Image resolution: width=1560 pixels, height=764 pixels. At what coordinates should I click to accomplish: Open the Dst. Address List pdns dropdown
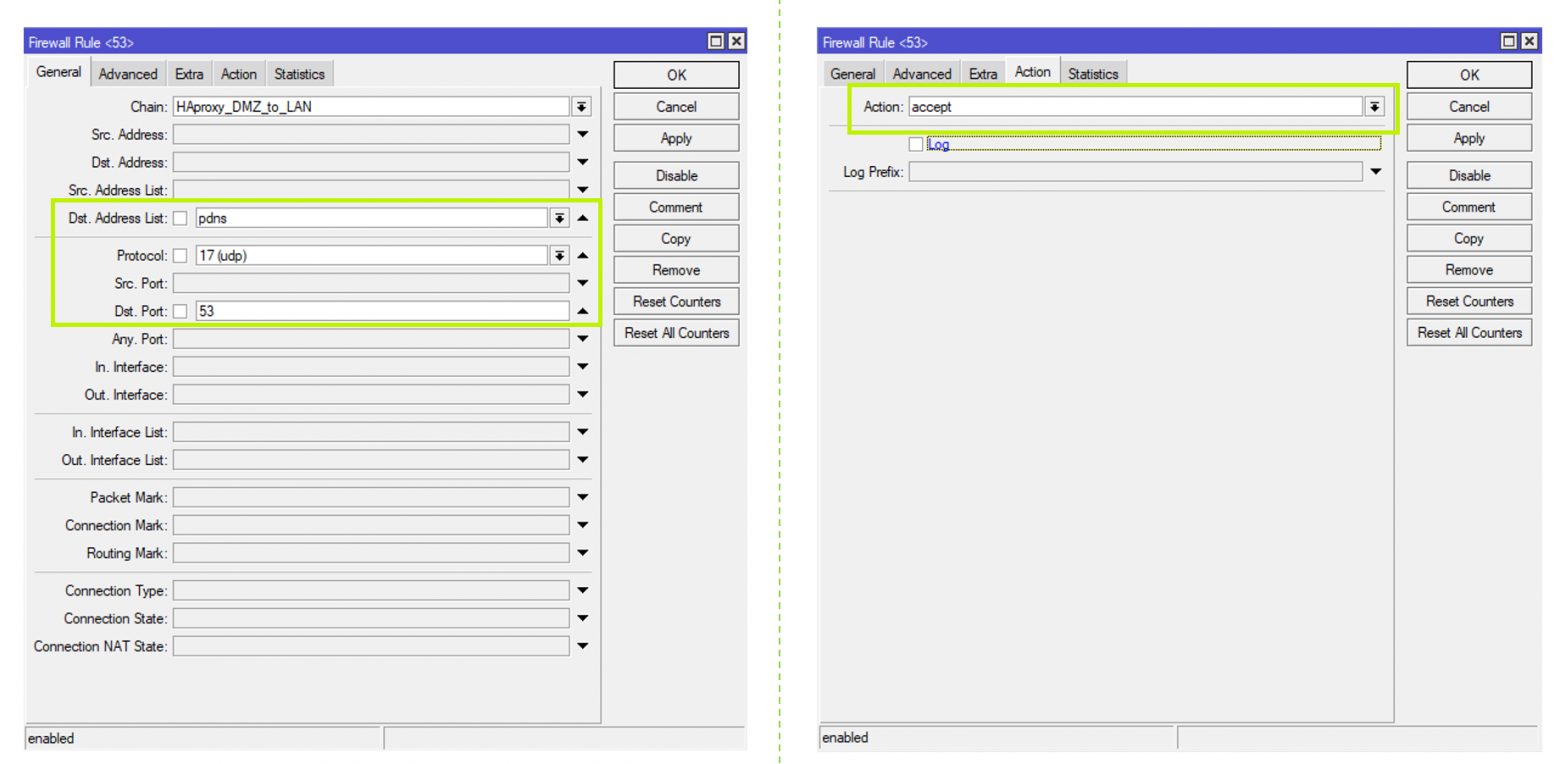[x=559, y=218]
